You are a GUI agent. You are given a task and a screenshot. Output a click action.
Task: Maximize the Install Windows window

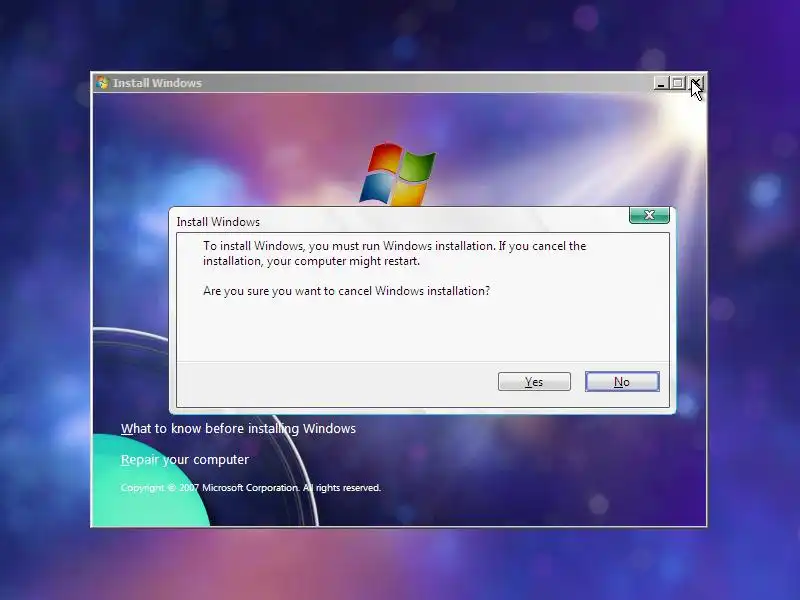[678, 83]
